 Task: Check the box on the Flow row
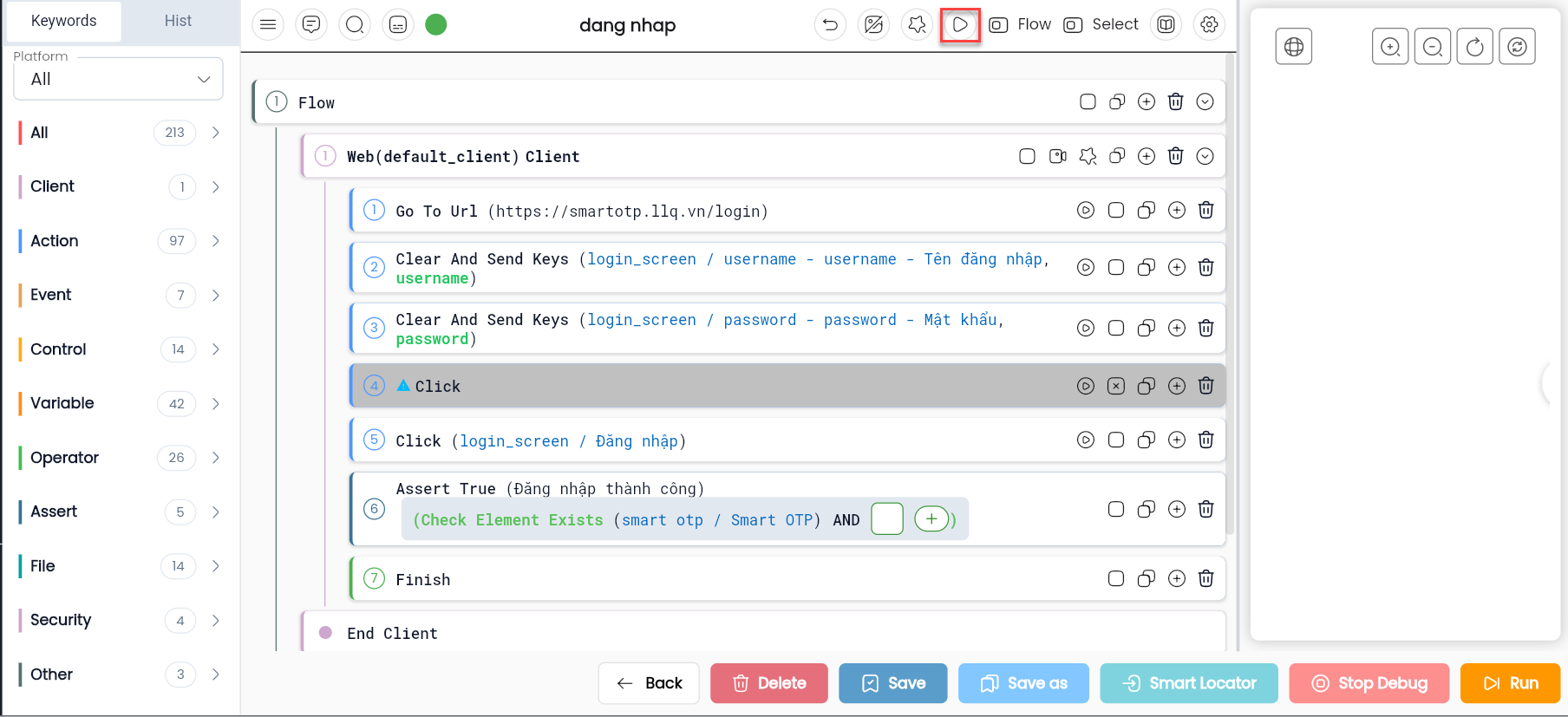click(1088, 101)
